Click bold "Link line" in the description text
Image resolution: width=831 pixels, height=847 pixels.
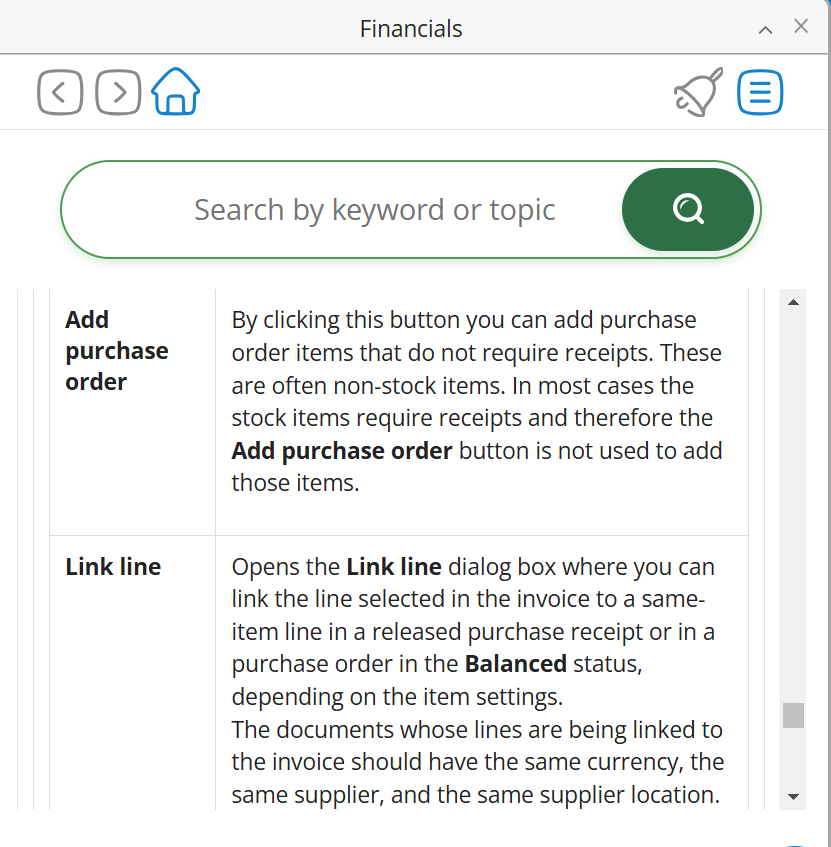tap(393, 567)
